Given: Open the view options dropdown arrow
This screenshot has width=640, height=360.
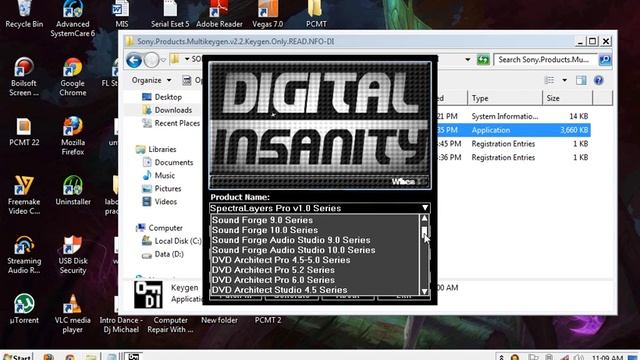Looking at the screenshot, I should click(564, 80).
